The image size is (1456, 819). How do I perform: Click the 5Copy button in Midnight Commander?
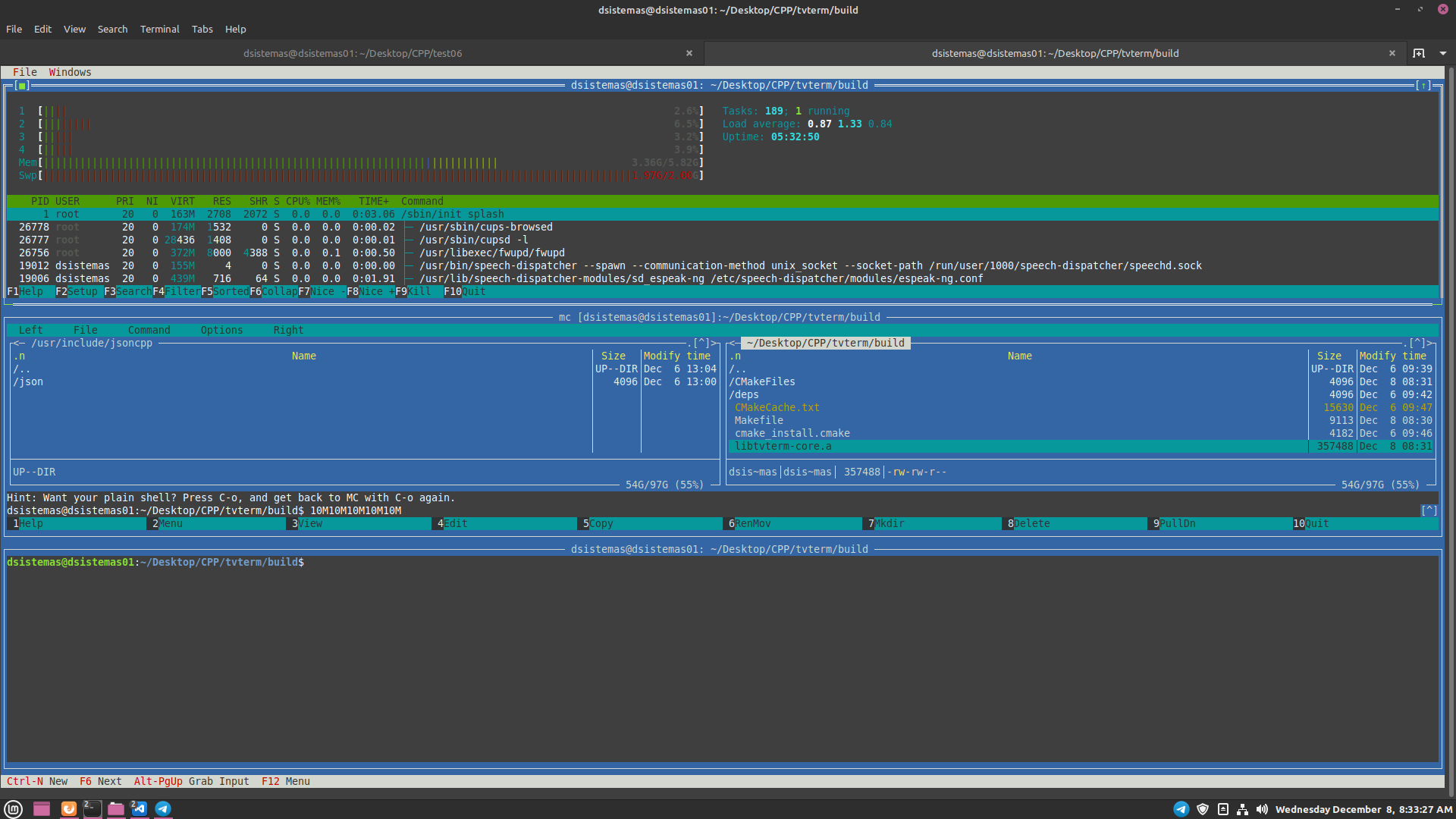(x=599, y=523)
